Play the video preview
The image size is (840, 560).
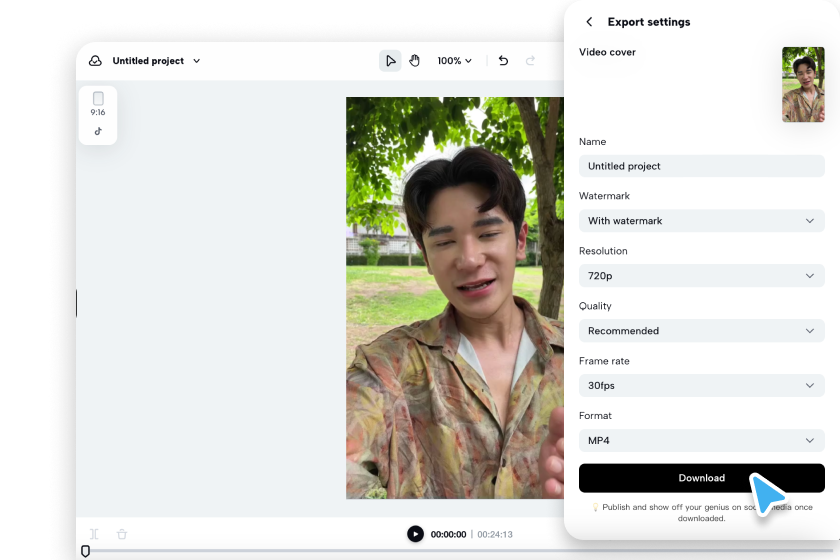415,534
